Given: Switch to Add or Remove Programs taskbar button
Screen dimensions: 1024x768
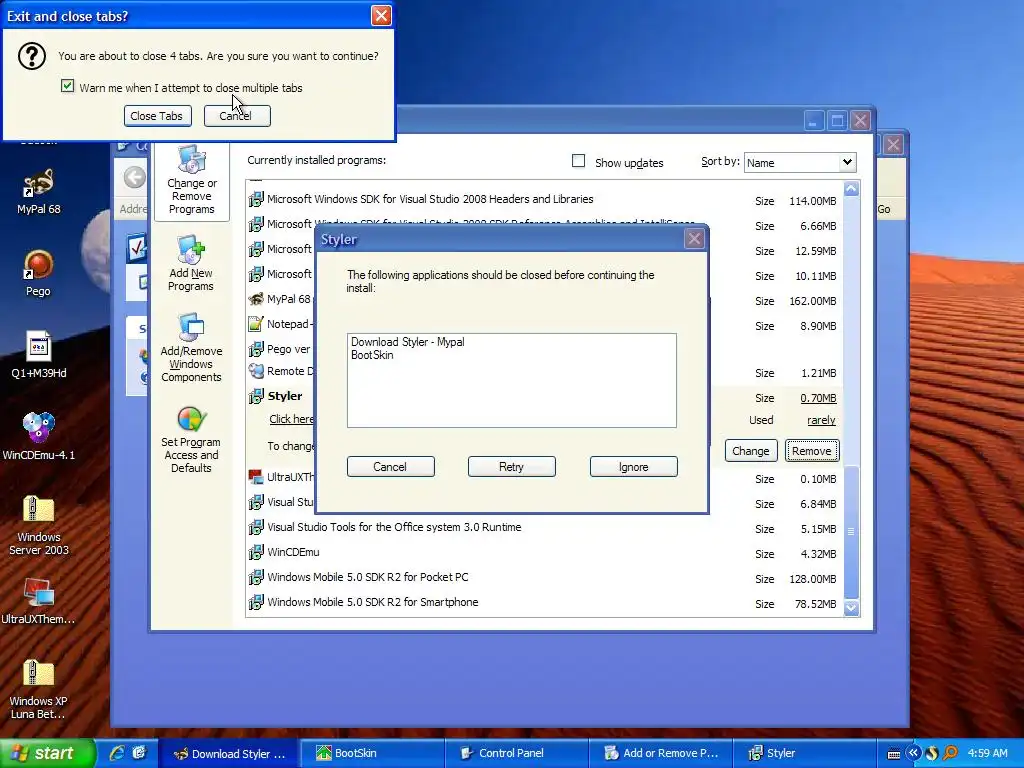Looking at the screenshot, I should [660, 753].
